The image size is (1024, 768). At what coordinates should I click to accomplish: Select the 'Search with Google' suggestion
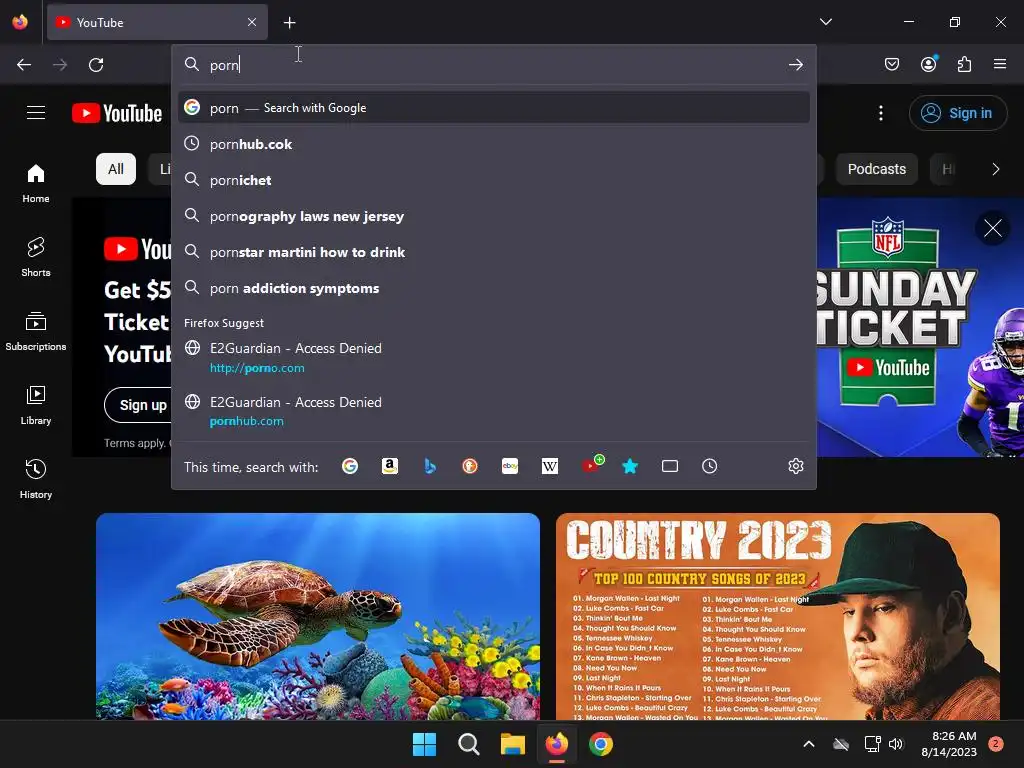(x=493, y=108)
